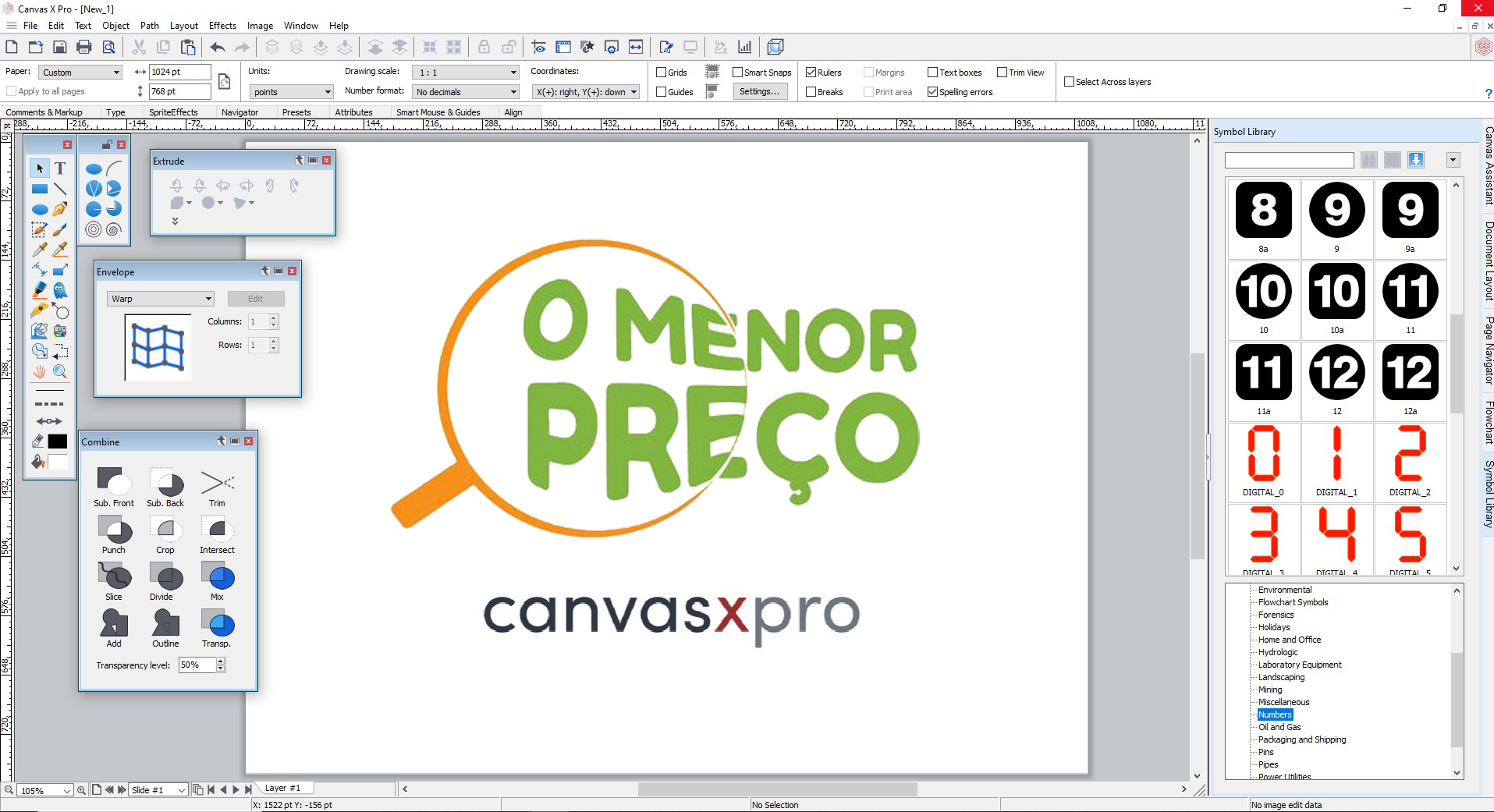Screen dimensions: 1494x812
Task: Uncheck the Rulers checkbox
Action: 811,73
